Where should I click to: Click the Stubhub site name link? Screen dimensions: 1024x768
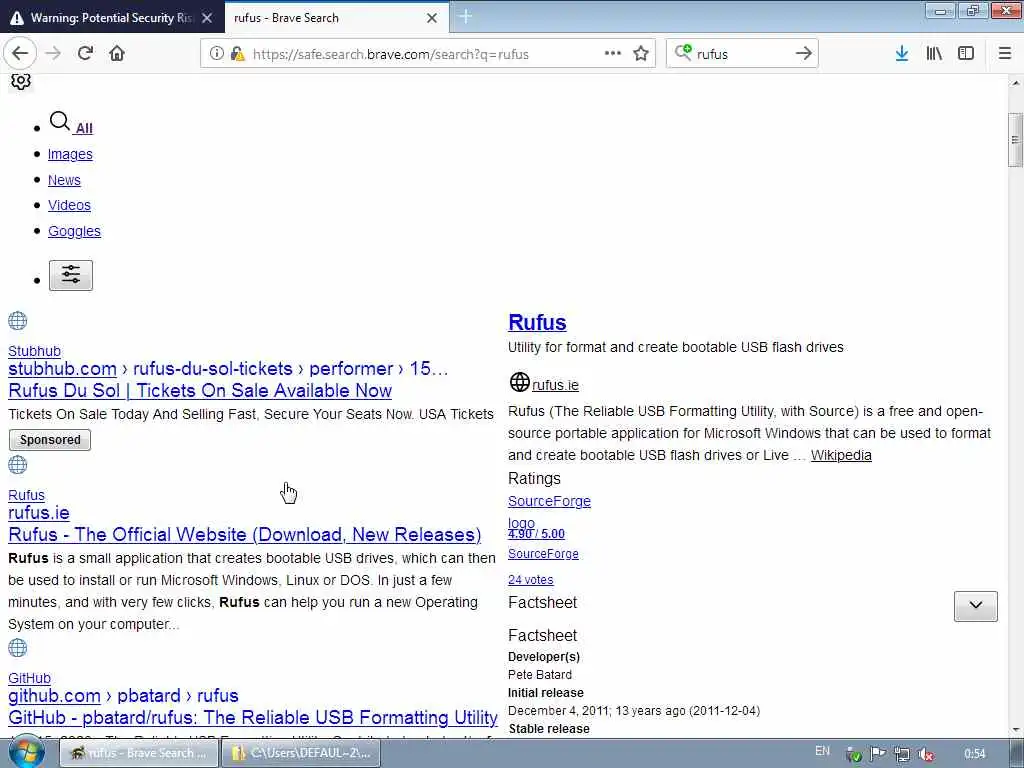pos(34,351)
